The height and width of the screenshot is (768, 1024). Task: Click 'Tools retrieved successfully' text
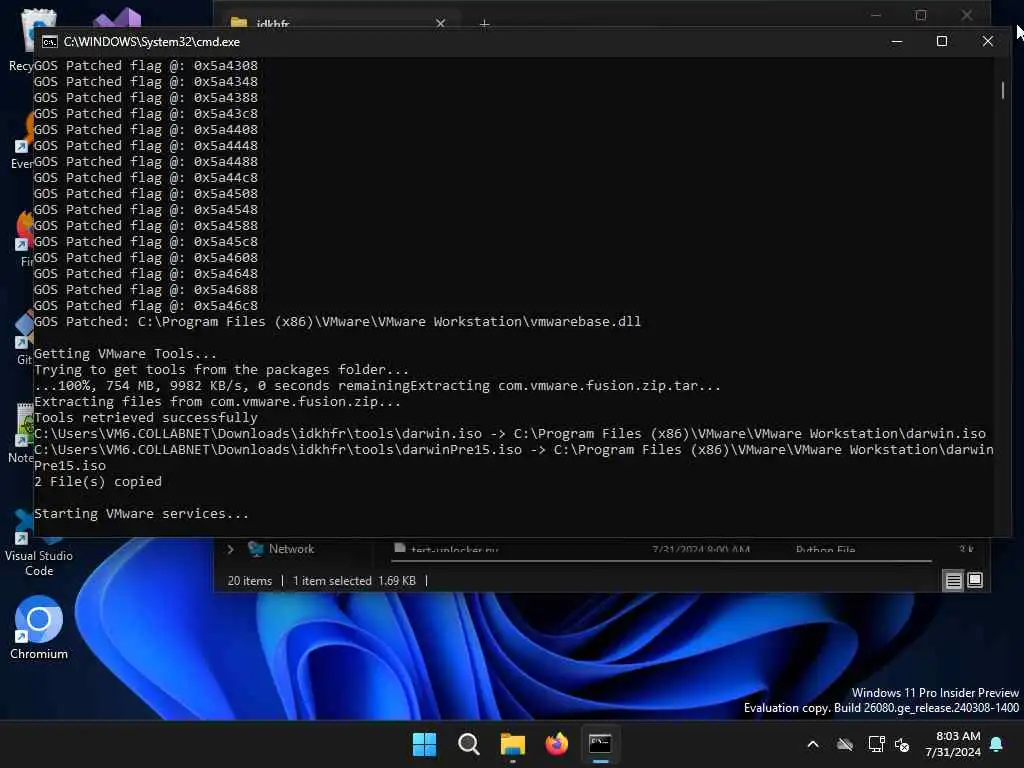coord(146,418)
